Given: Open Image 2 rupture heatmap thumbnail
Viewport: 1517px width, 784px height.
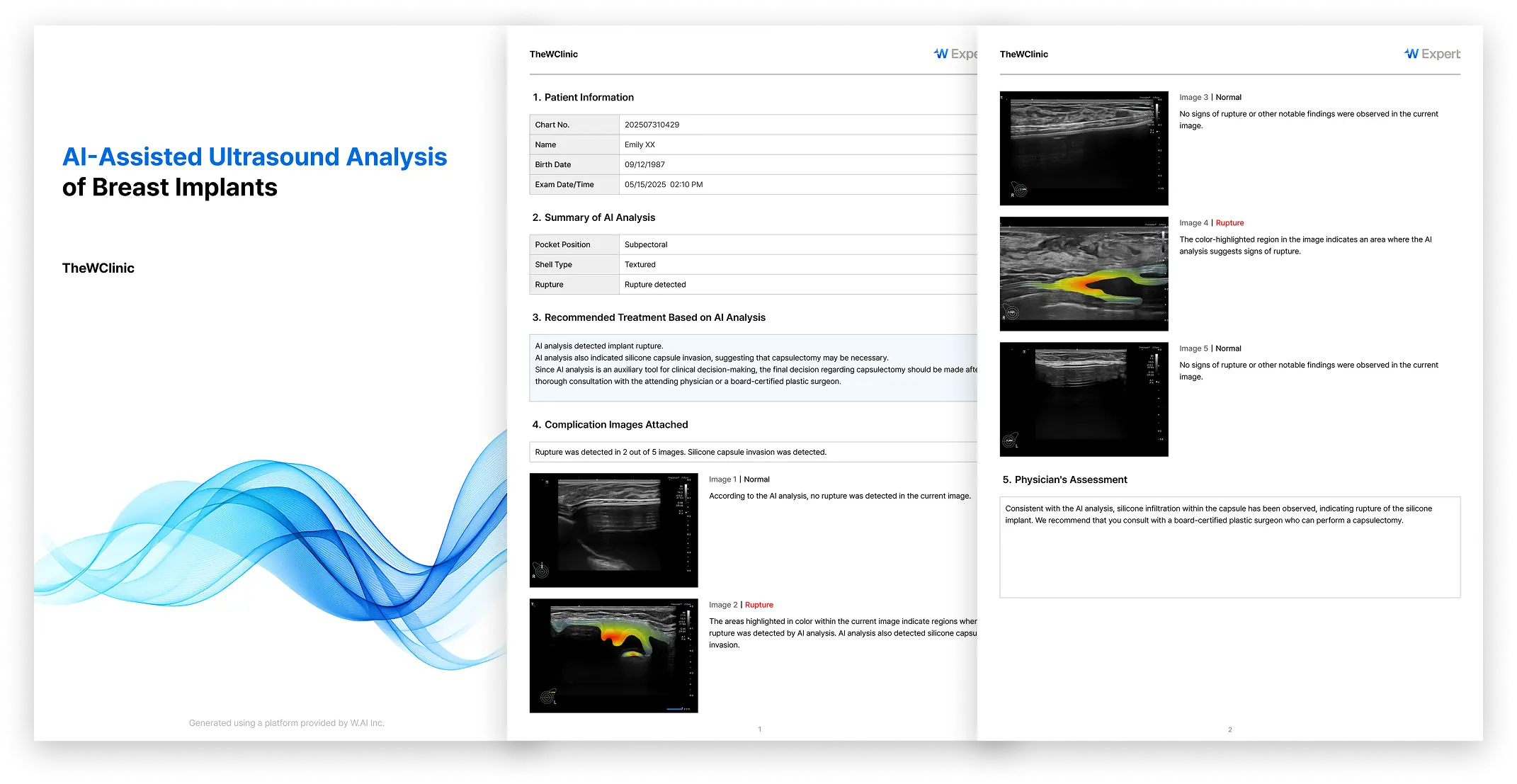Looking at the screenshot, I should point(613,655).
